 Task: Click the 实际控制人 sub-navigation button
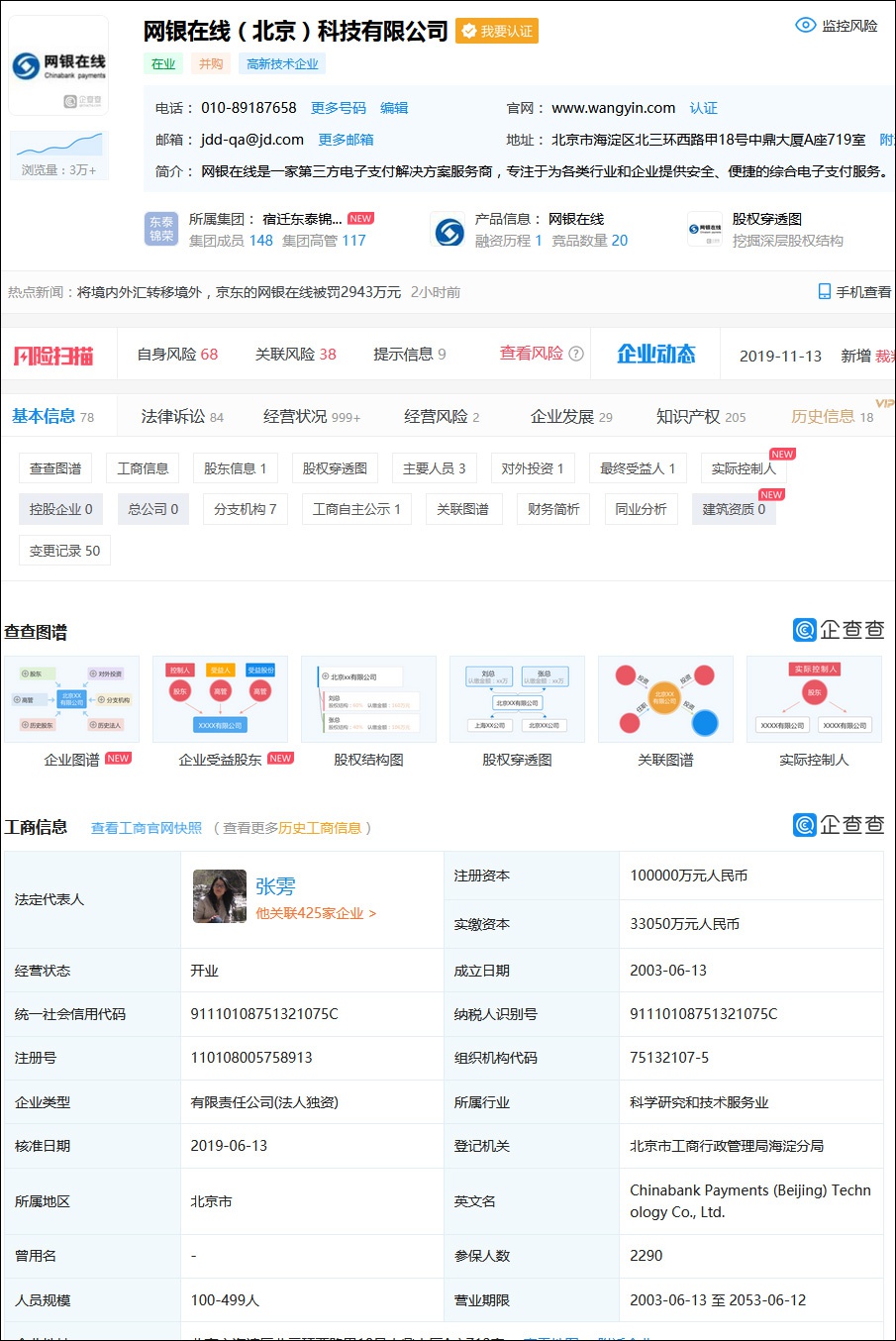[744, 468]
